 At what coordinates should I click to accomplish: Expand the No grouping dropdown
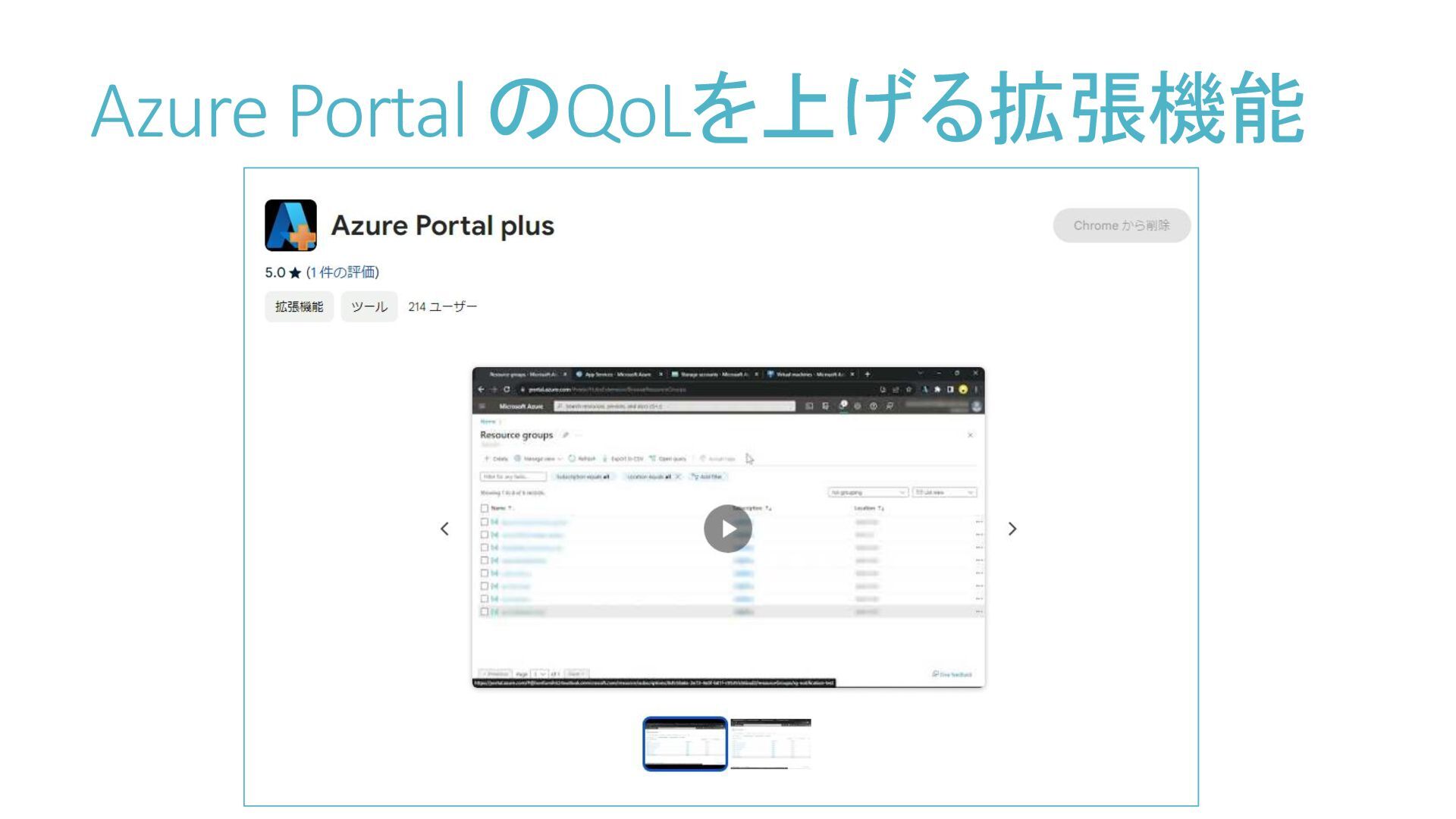tap(868, 492)
